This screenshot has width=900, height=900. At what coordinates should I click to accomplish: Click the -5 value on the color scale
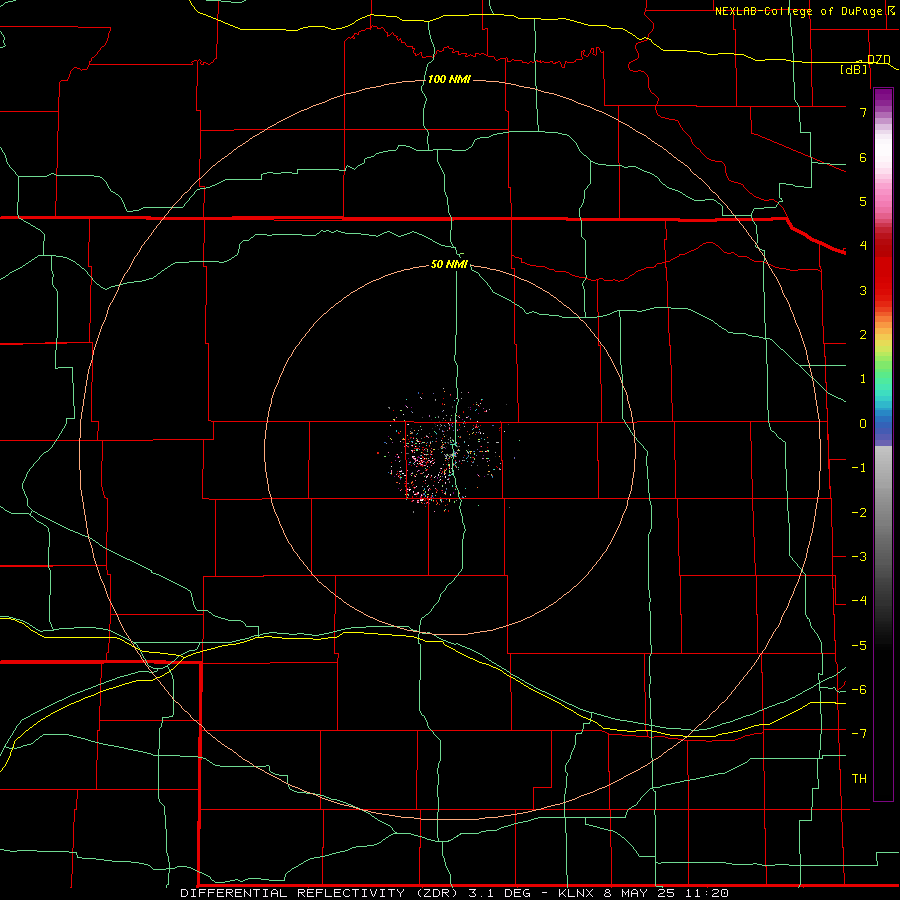[859, 646]
